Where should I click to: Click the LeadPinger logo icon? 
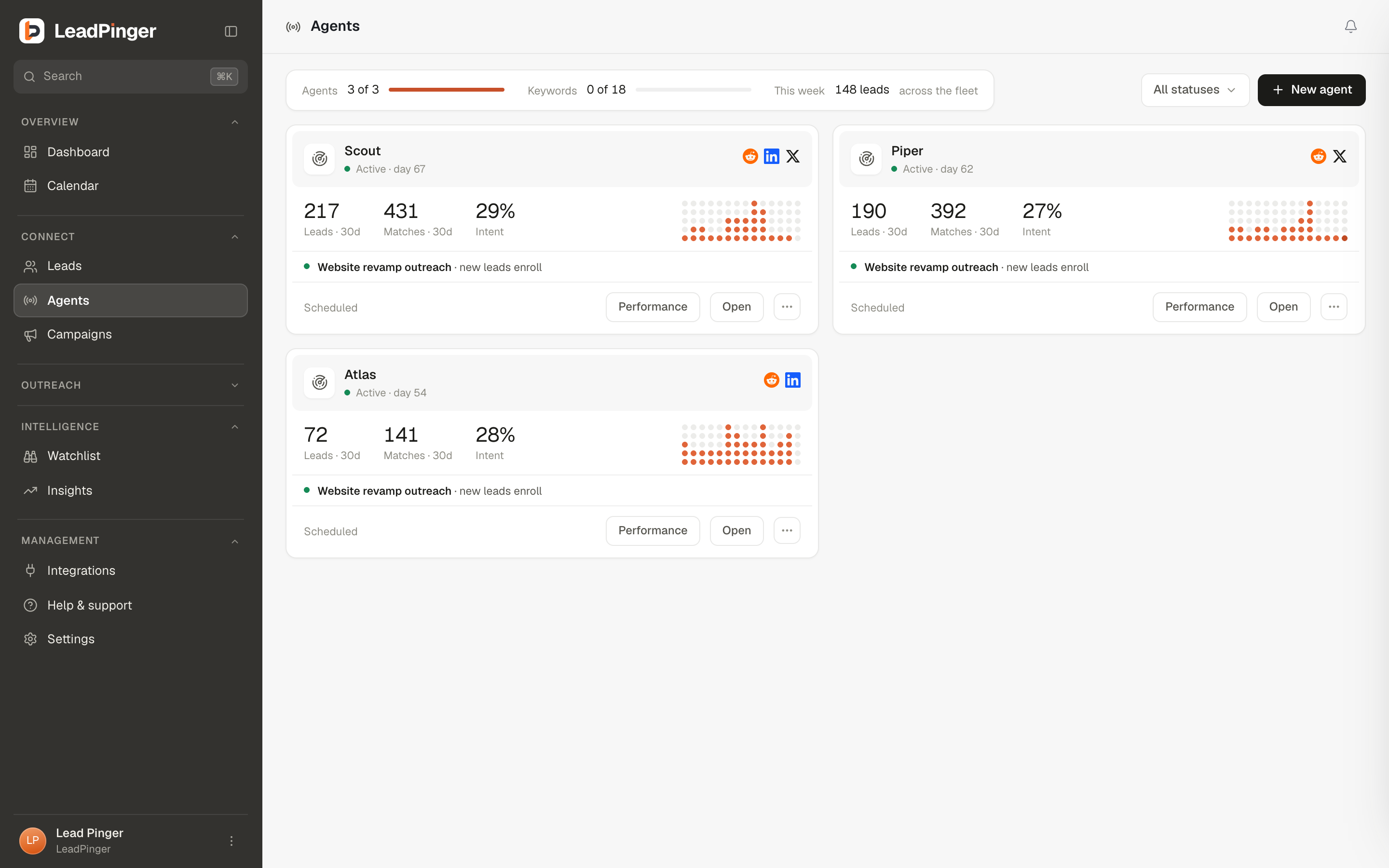click(x=31, y=31)
